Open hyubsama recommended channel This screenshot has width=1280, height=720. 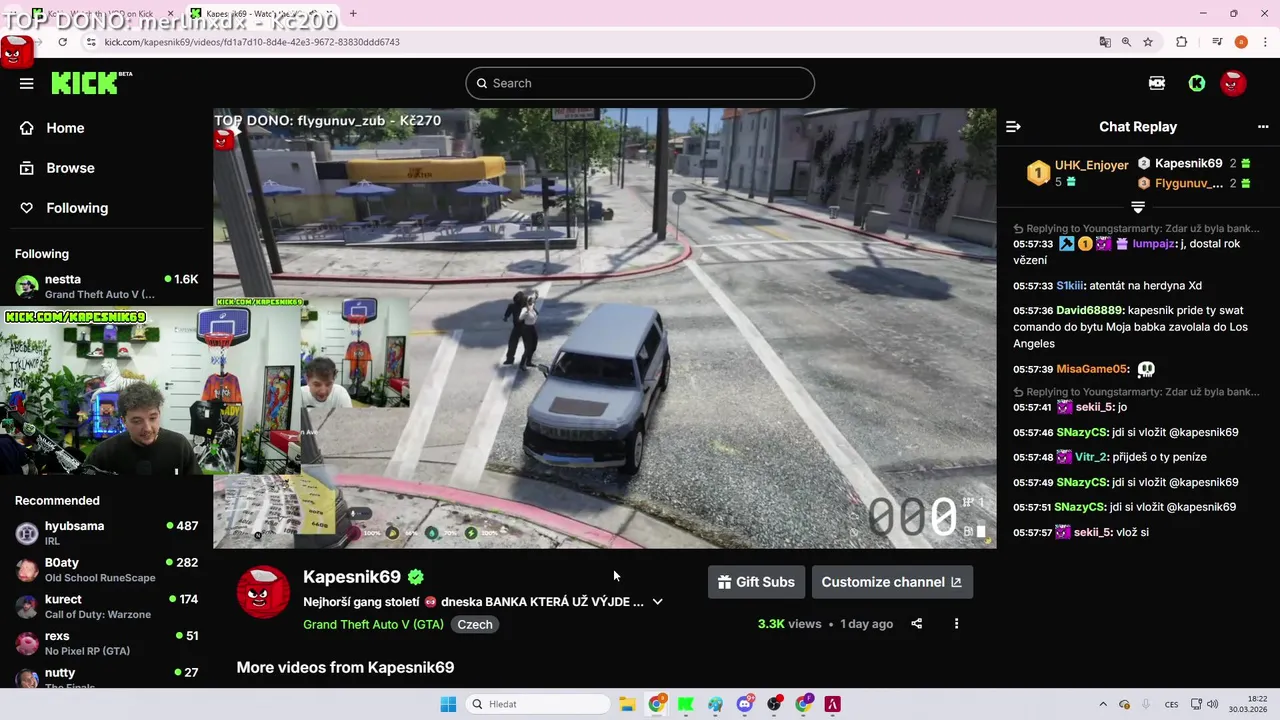pos(106,533)
